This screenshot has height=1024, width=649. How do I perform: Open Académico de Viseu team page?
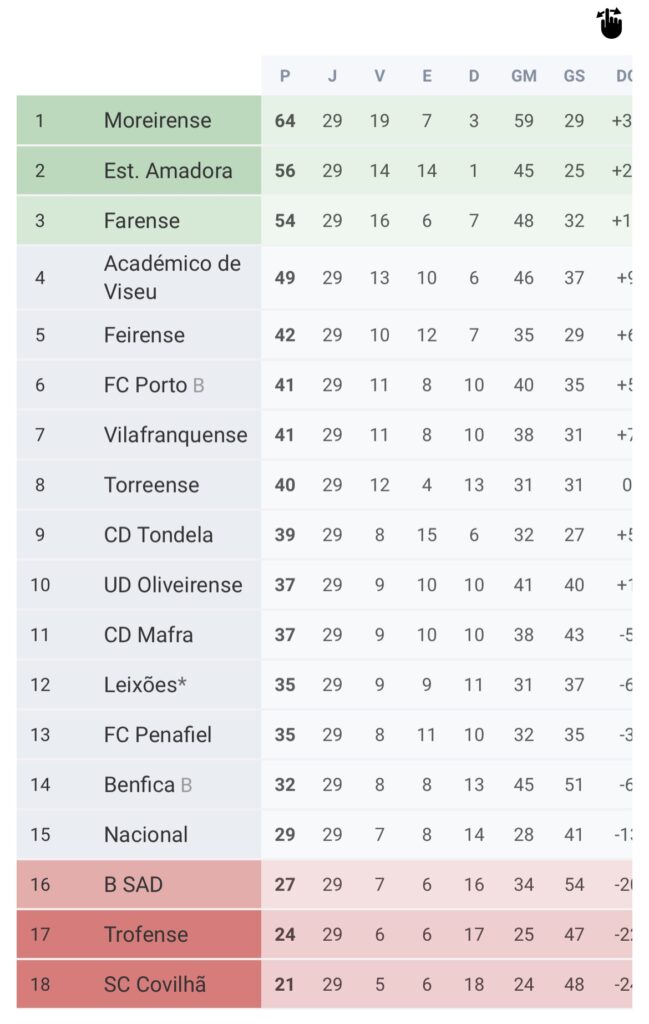[x=172, y=278]
